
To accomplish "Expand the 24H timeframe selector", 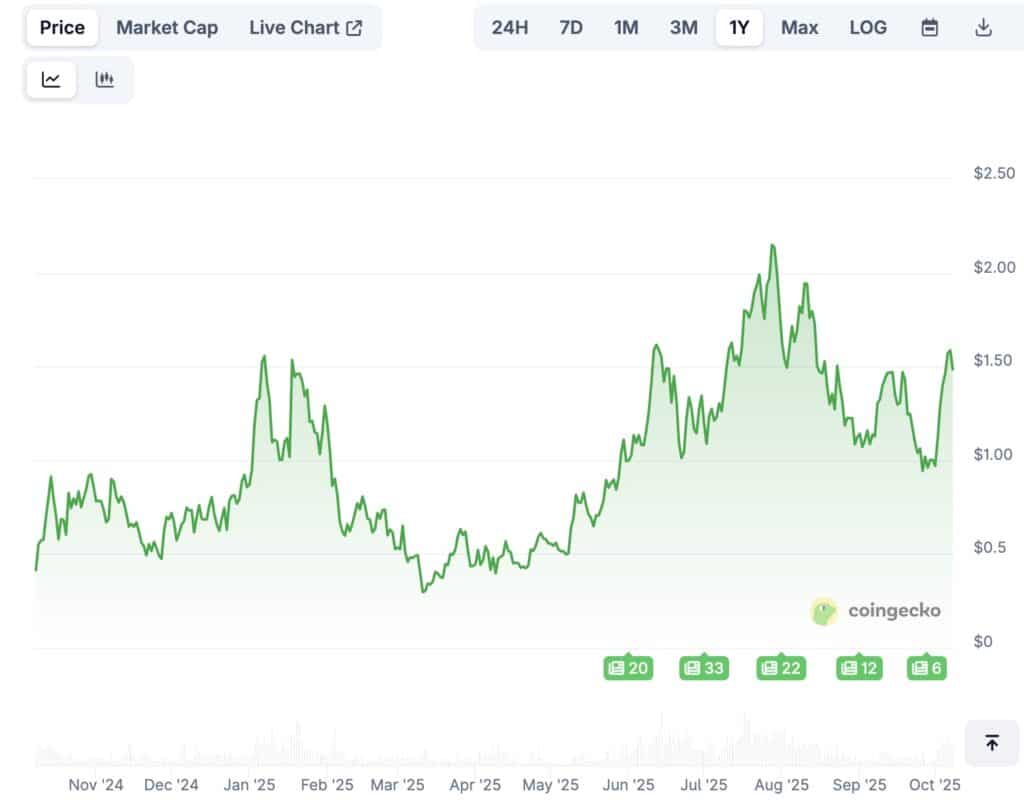I will [510, 27].
